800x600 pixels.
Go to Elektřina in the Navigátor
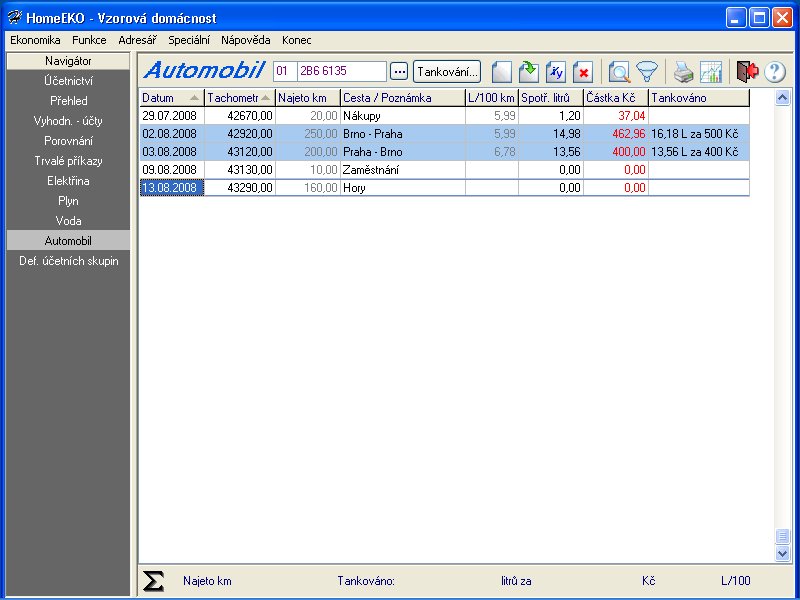click(68, 181)
